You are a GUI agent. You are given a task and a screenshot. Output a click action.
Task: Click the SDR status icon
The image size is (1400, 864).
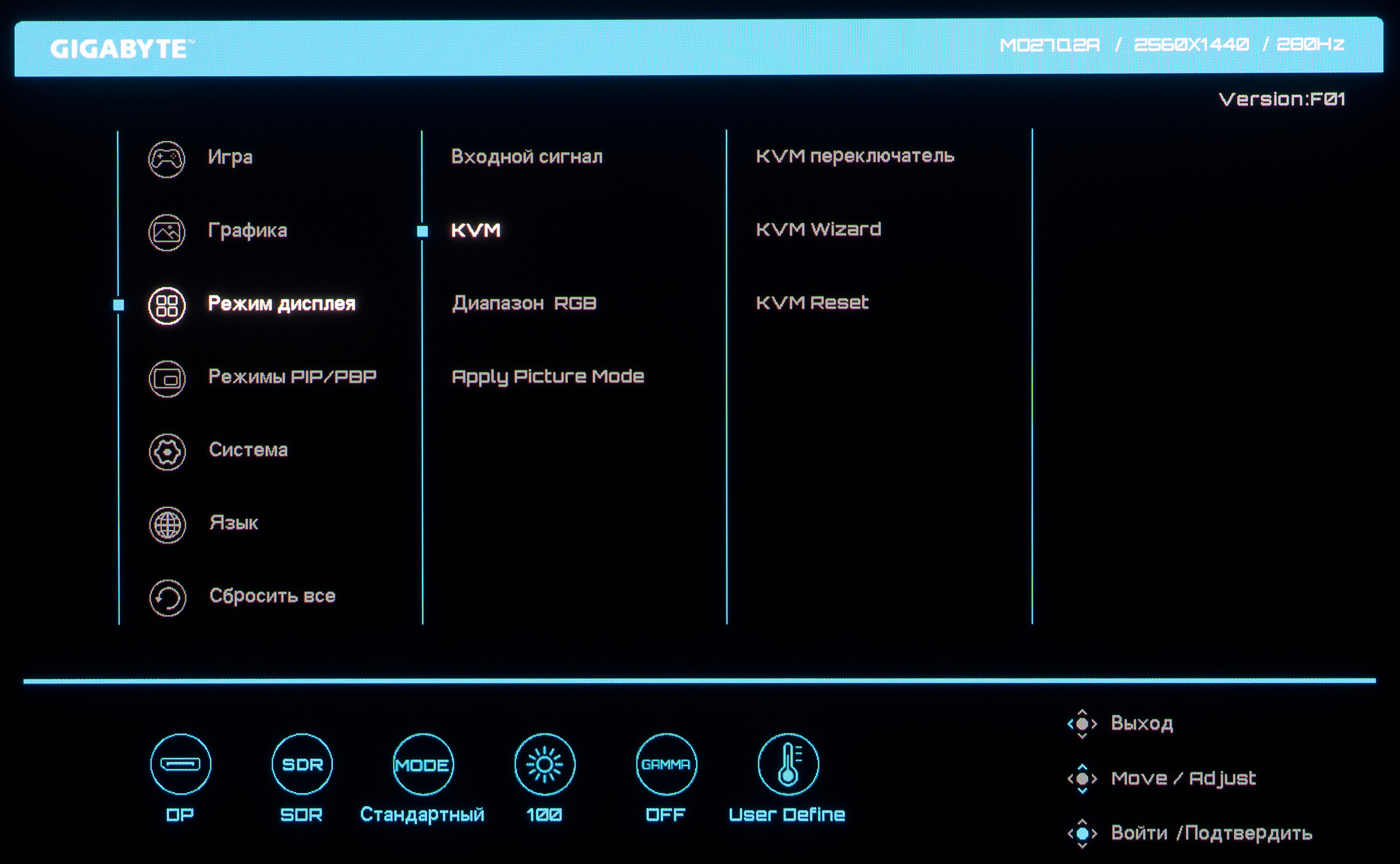tap(302, 764)
